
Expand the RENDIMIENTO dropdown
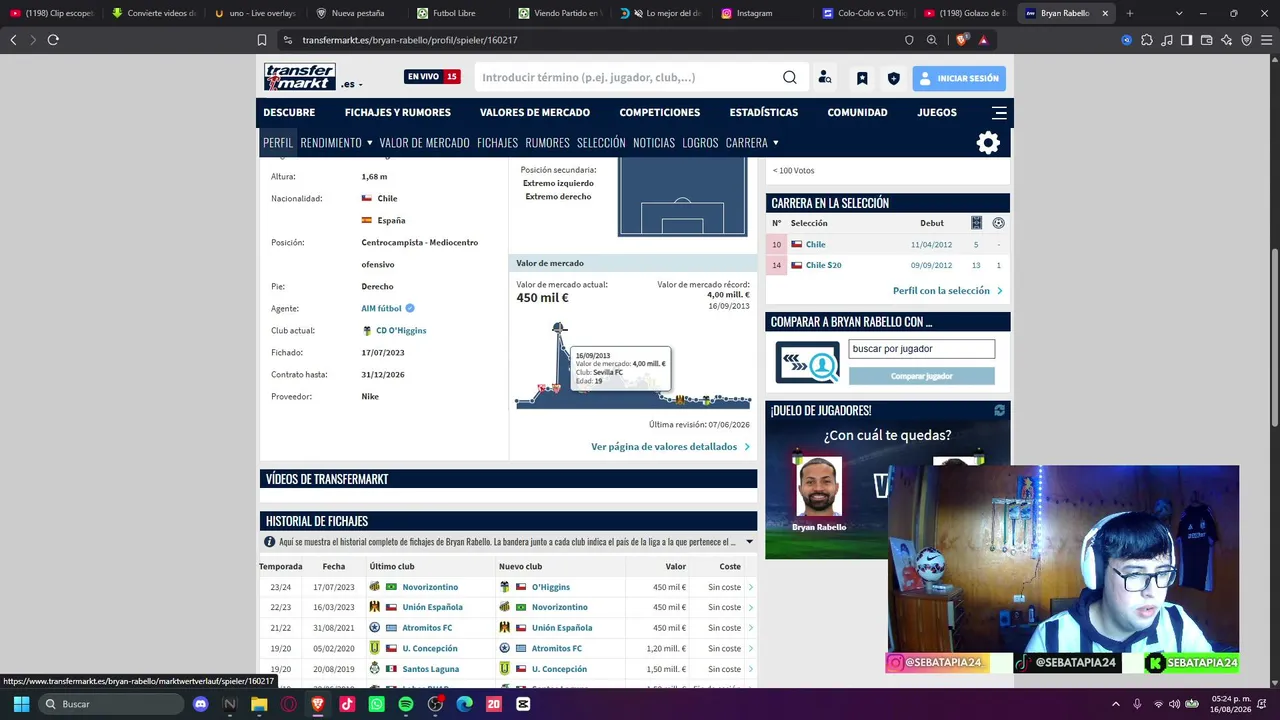coord(337,143)
